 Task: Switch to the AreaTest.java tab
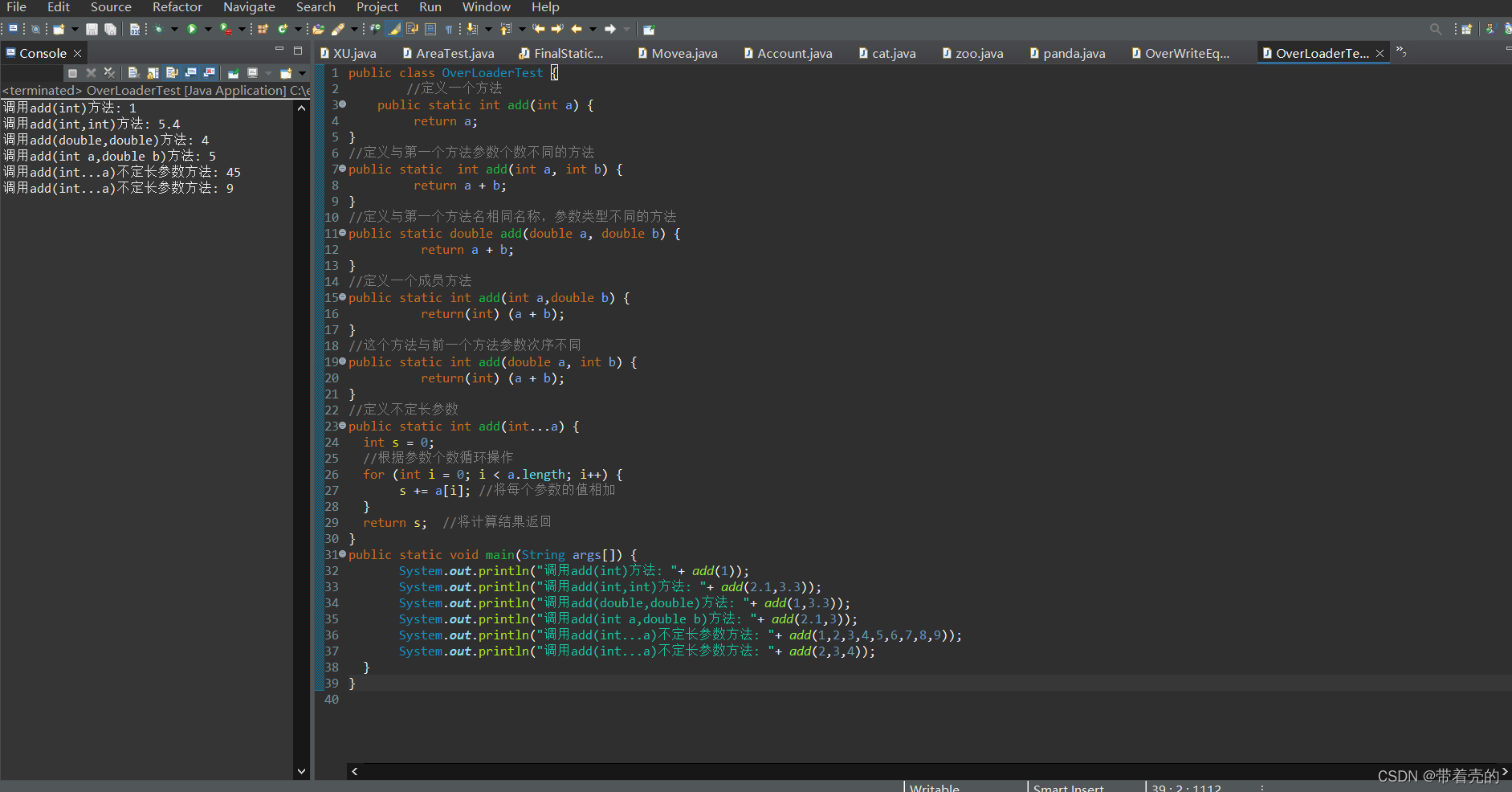click(x=454, y=54)
